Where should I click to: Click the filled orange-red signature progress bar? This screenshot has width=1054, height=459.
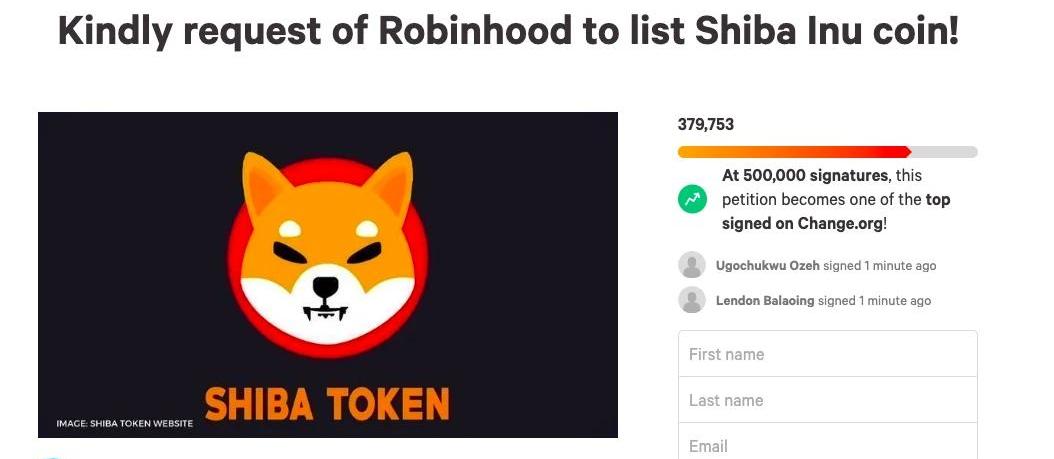pos(793,152)
